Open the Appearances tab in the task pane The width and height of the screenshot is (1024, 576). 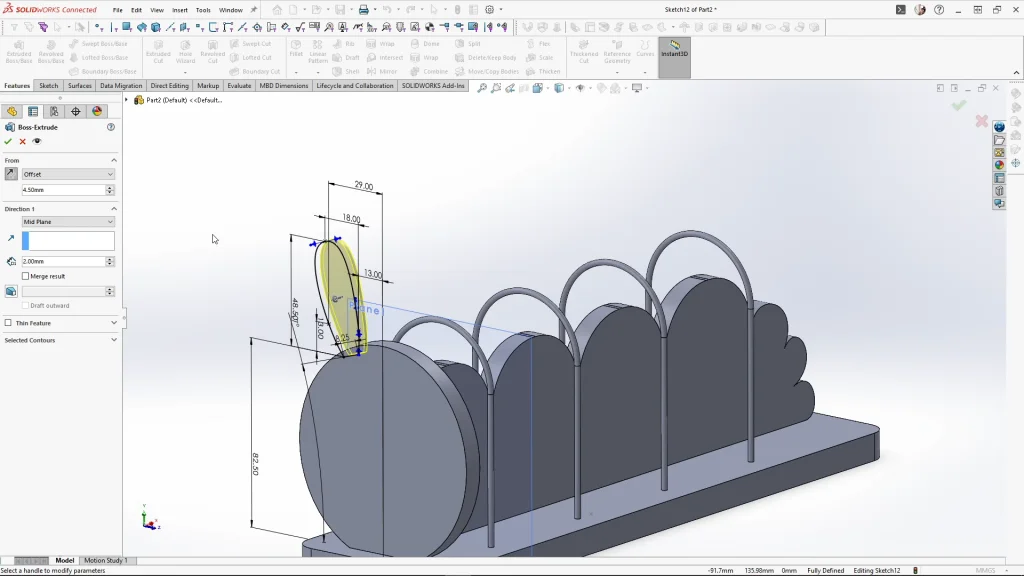click(999, 165)
